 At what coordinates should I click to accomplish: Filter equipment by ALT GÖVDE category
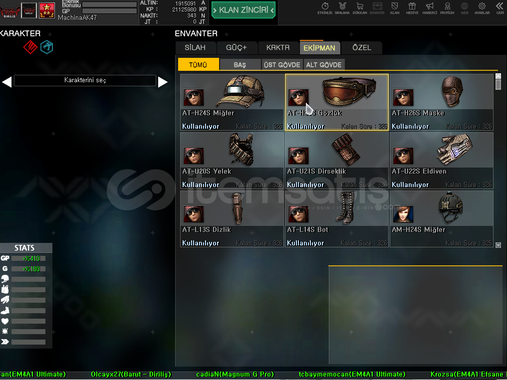pyautogui.click(x=324, y=64)
